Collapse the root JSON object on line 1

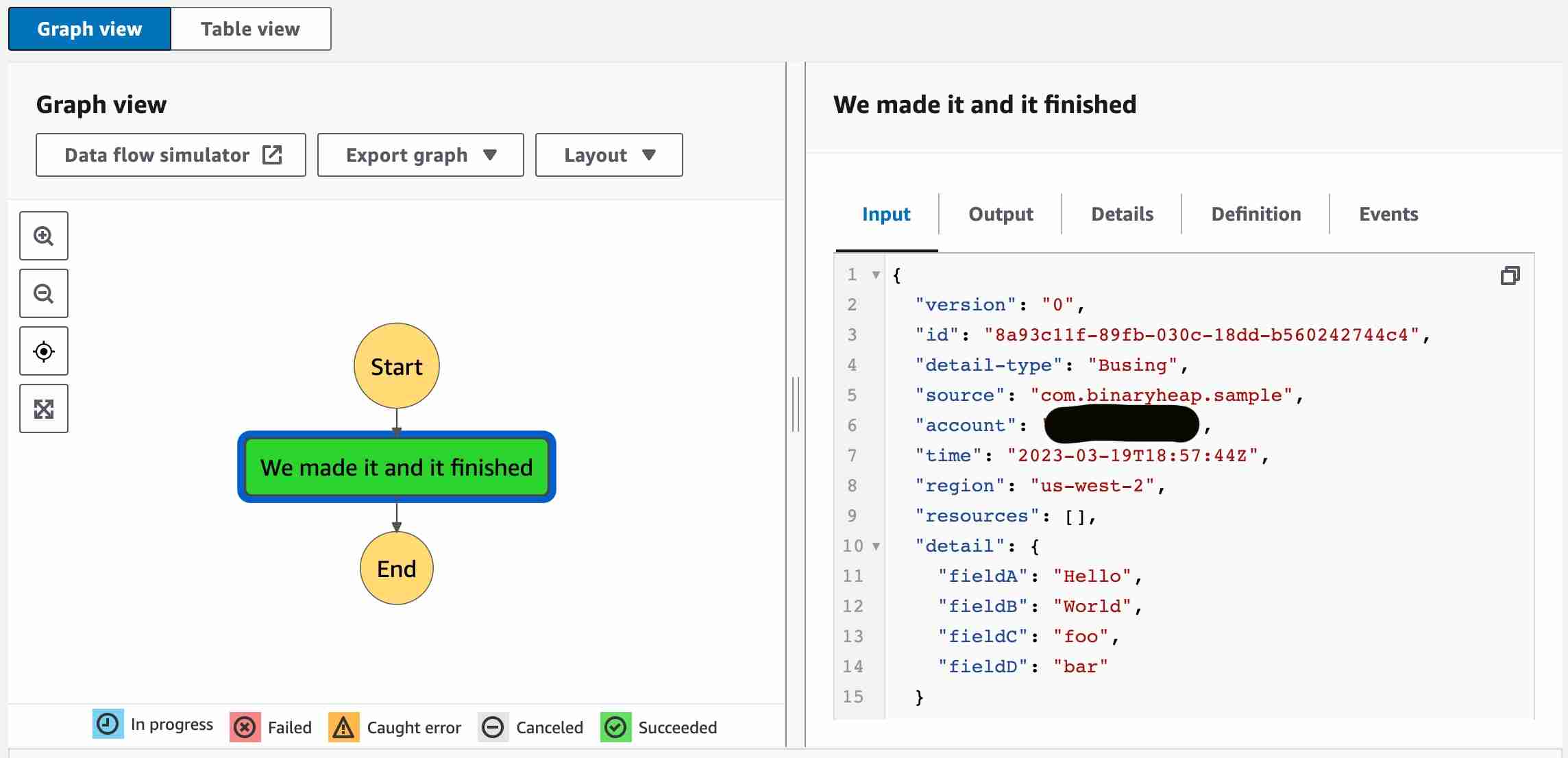[876, 275]
